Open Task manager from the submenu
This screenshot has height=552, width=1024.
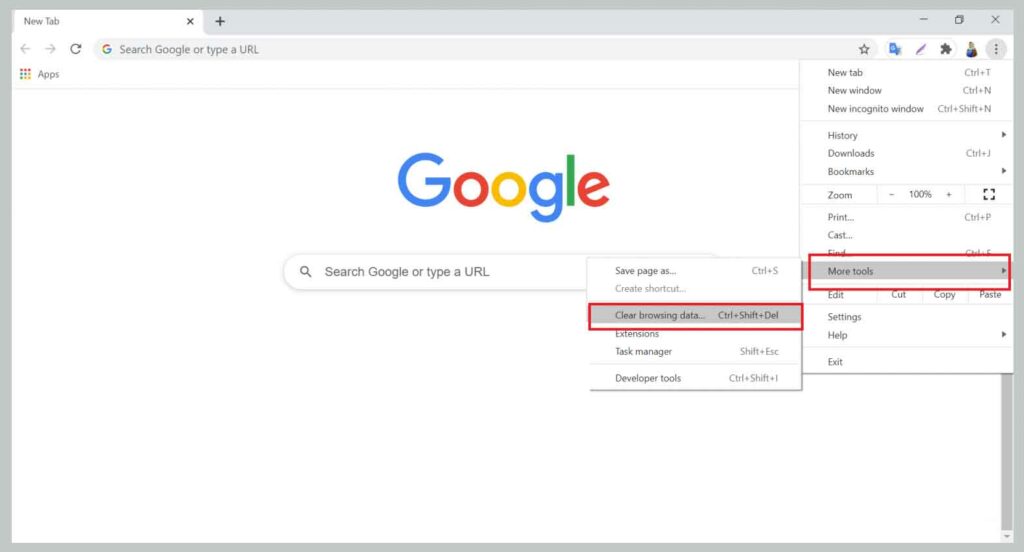coord(696,351)
